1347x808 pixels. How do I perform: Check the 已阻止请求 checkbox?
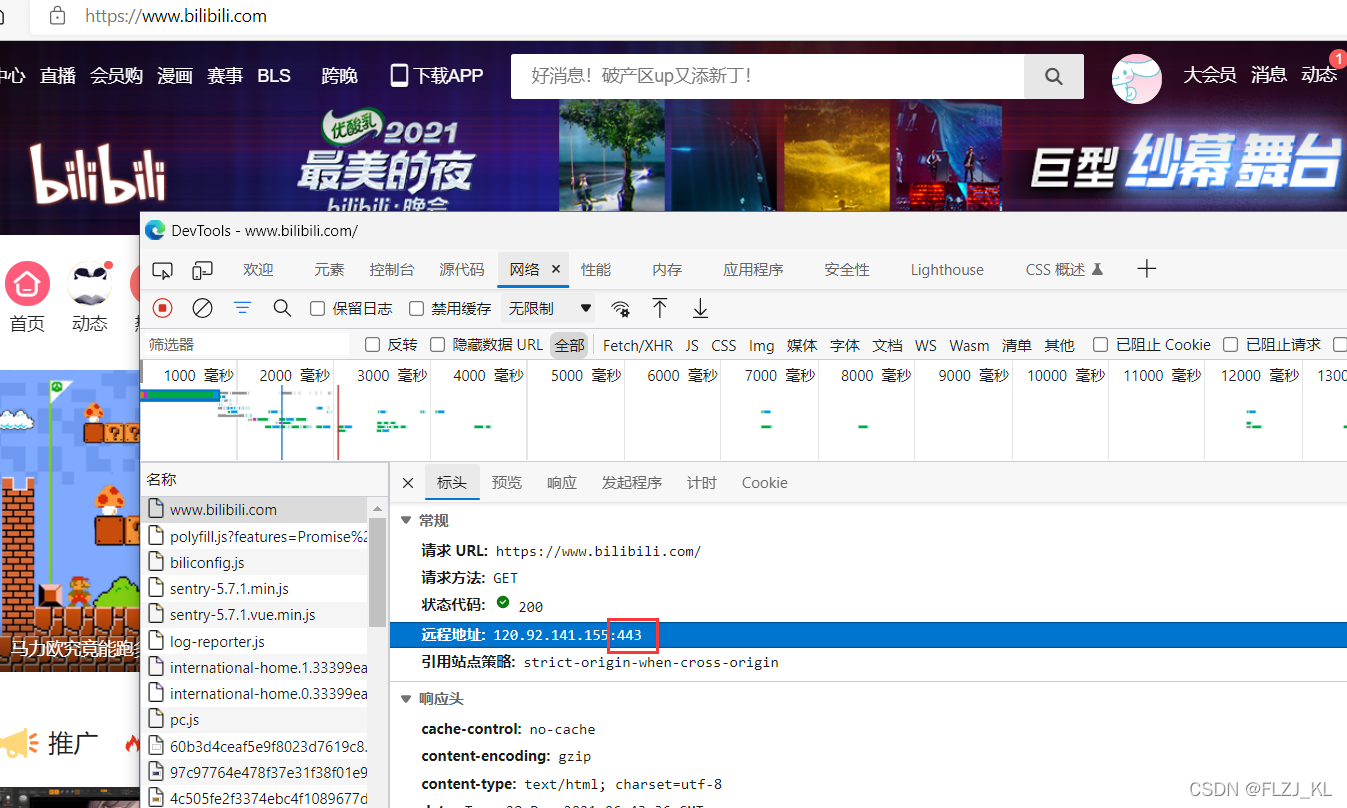pos(1231,345)
